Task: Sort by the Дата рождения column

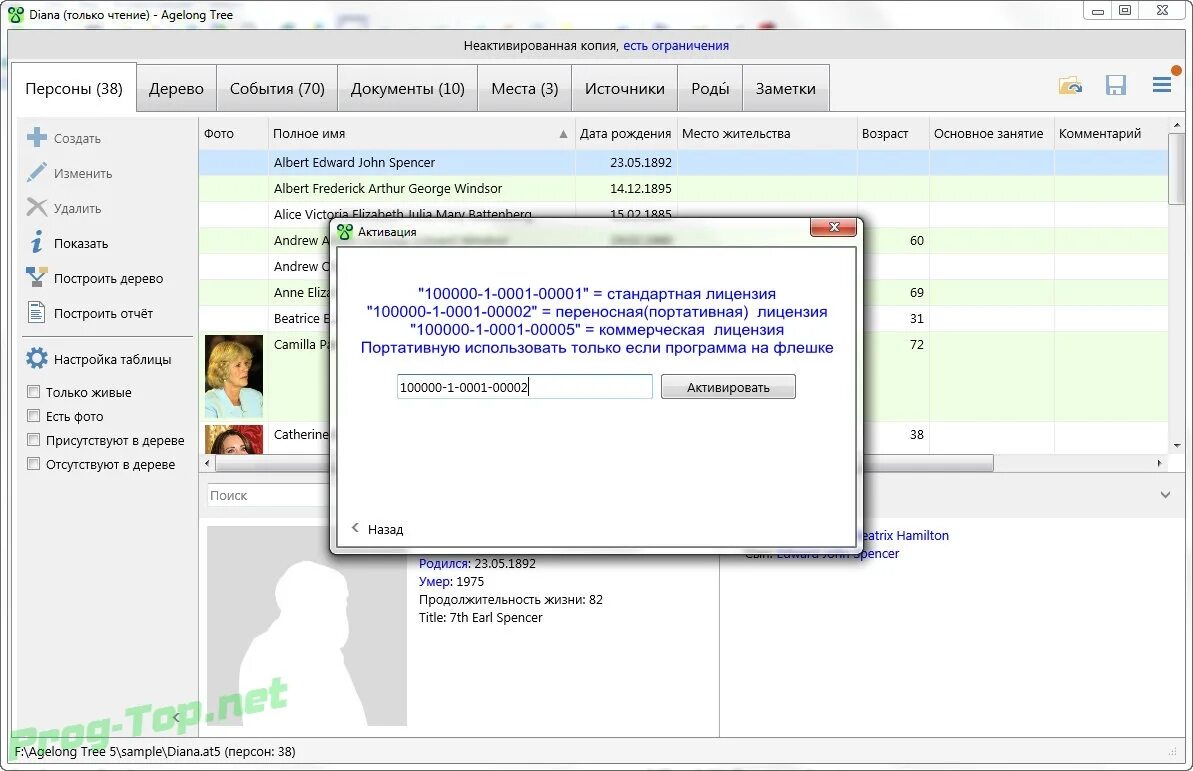Action: (625, 133)
